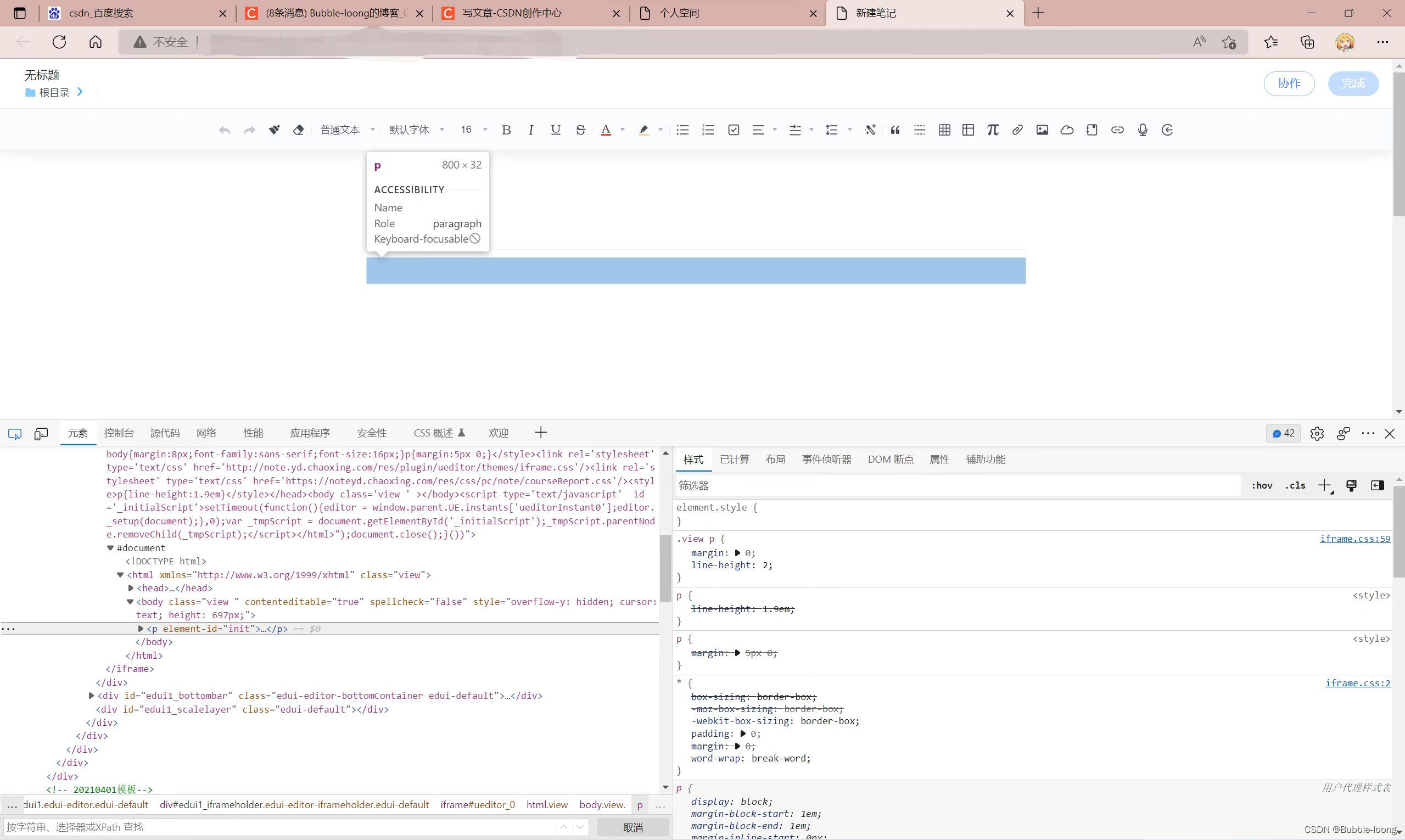Toggle the .cls class editor
The width and height of the screenshot is (1405, 840).
click(1295, 486)
